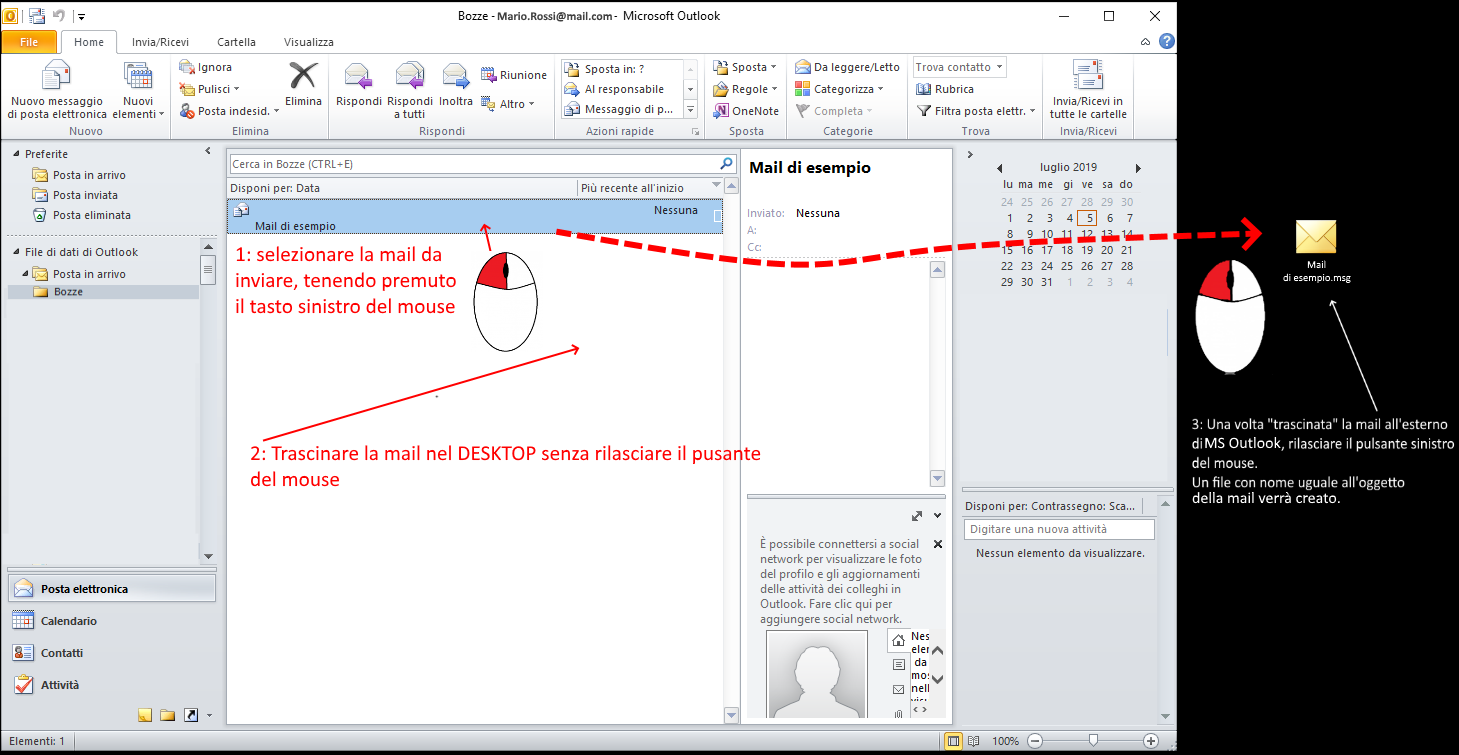Collapse File di dati di Outlook
1459x755 pixels.
16,252
